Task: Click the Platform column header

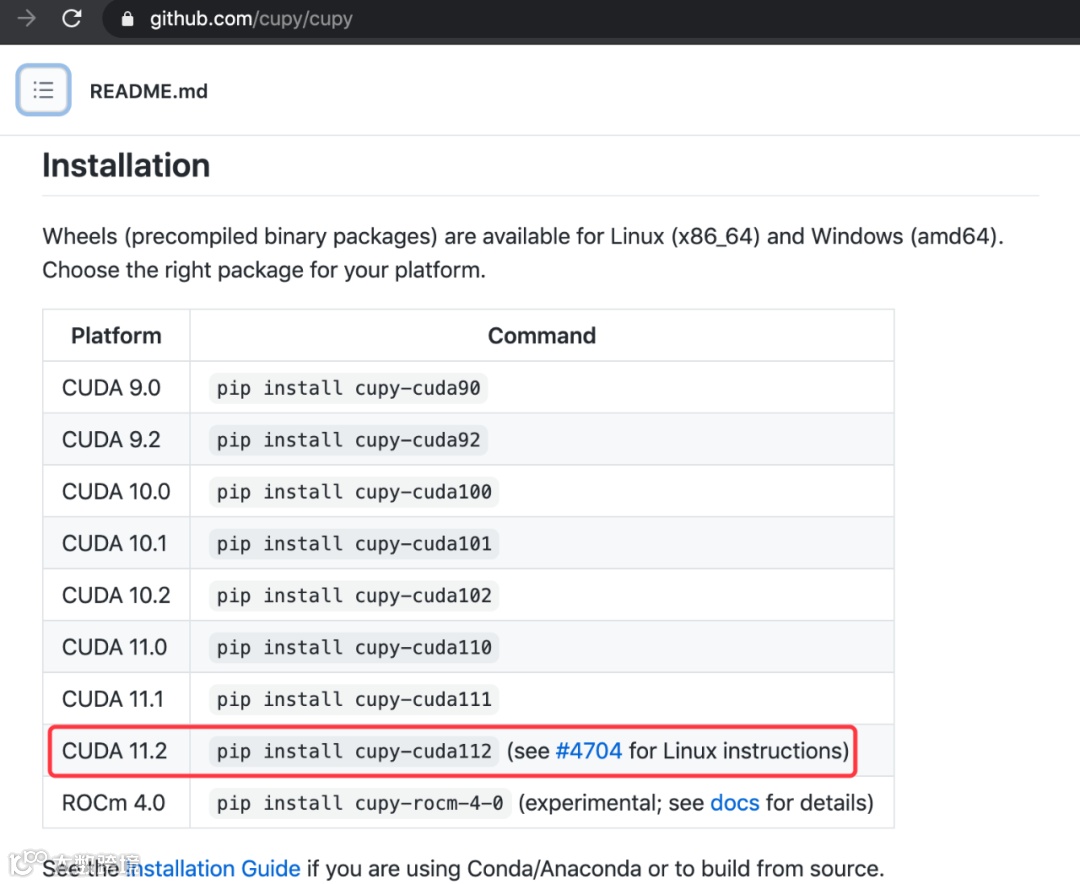Action: [116, 336]
